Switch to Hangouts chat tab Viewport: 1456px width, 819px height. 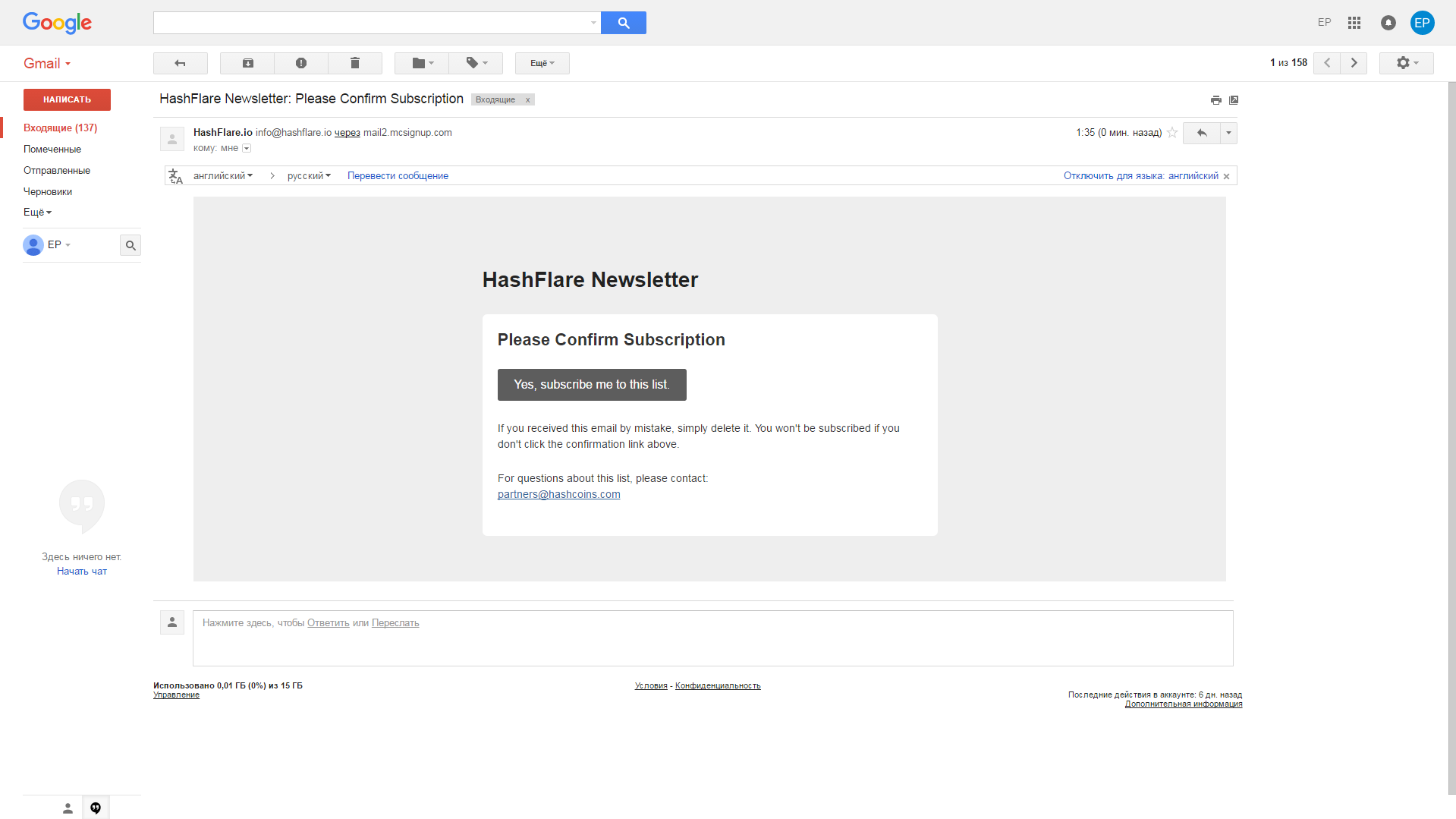(x=96, y=808)
